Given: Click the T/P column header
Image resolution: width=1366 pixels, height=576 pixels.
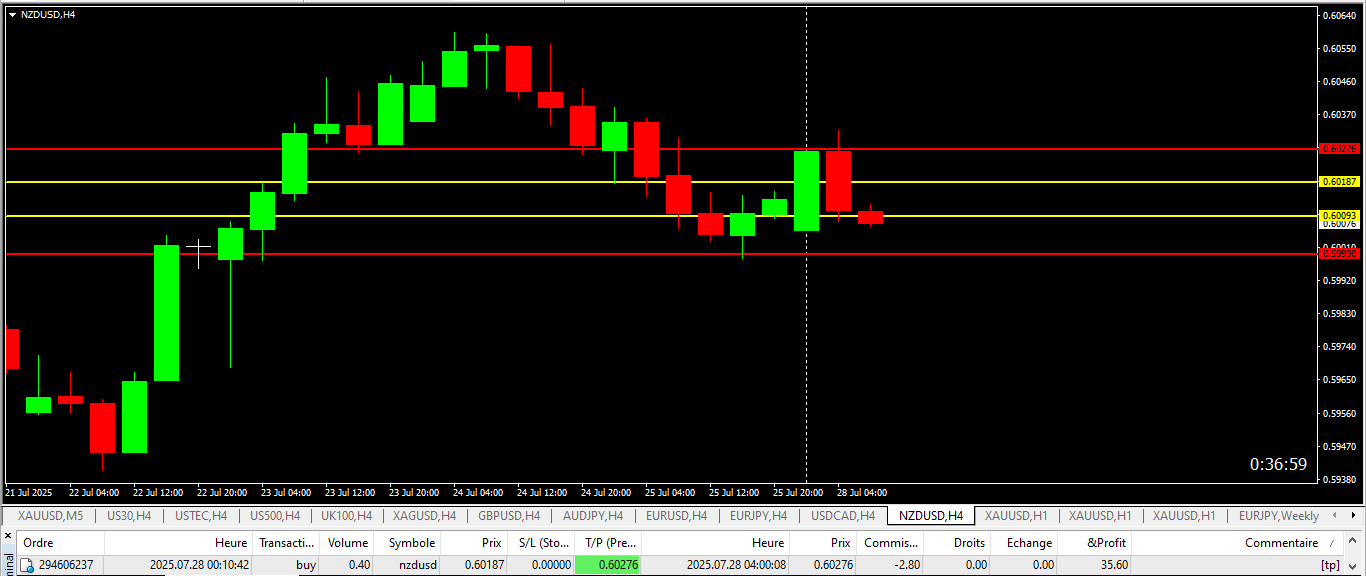Looking at the screenshot, I should click(610, 543).
